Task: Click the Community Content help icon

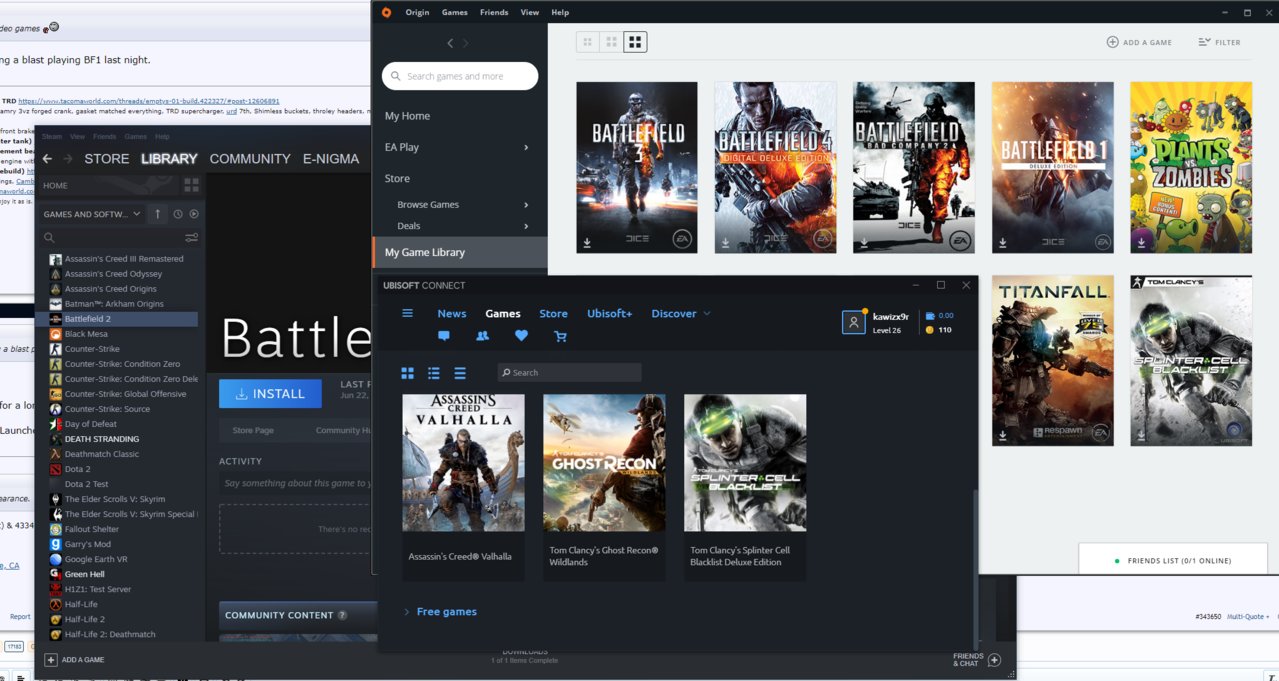Action: [342, 615]
